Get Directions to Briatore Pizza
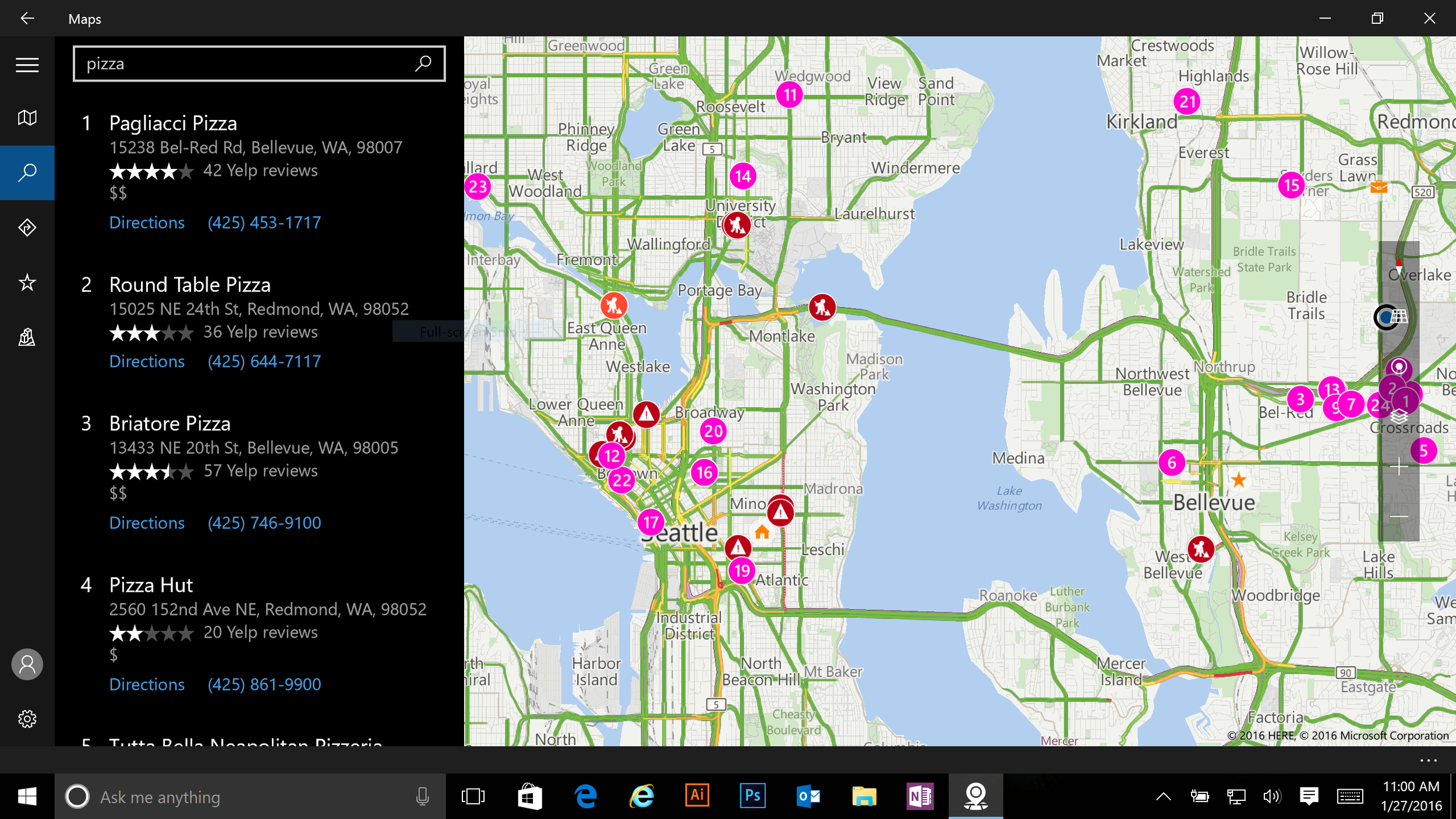Viewport: 1456px width, 819px height. [147, 523]
